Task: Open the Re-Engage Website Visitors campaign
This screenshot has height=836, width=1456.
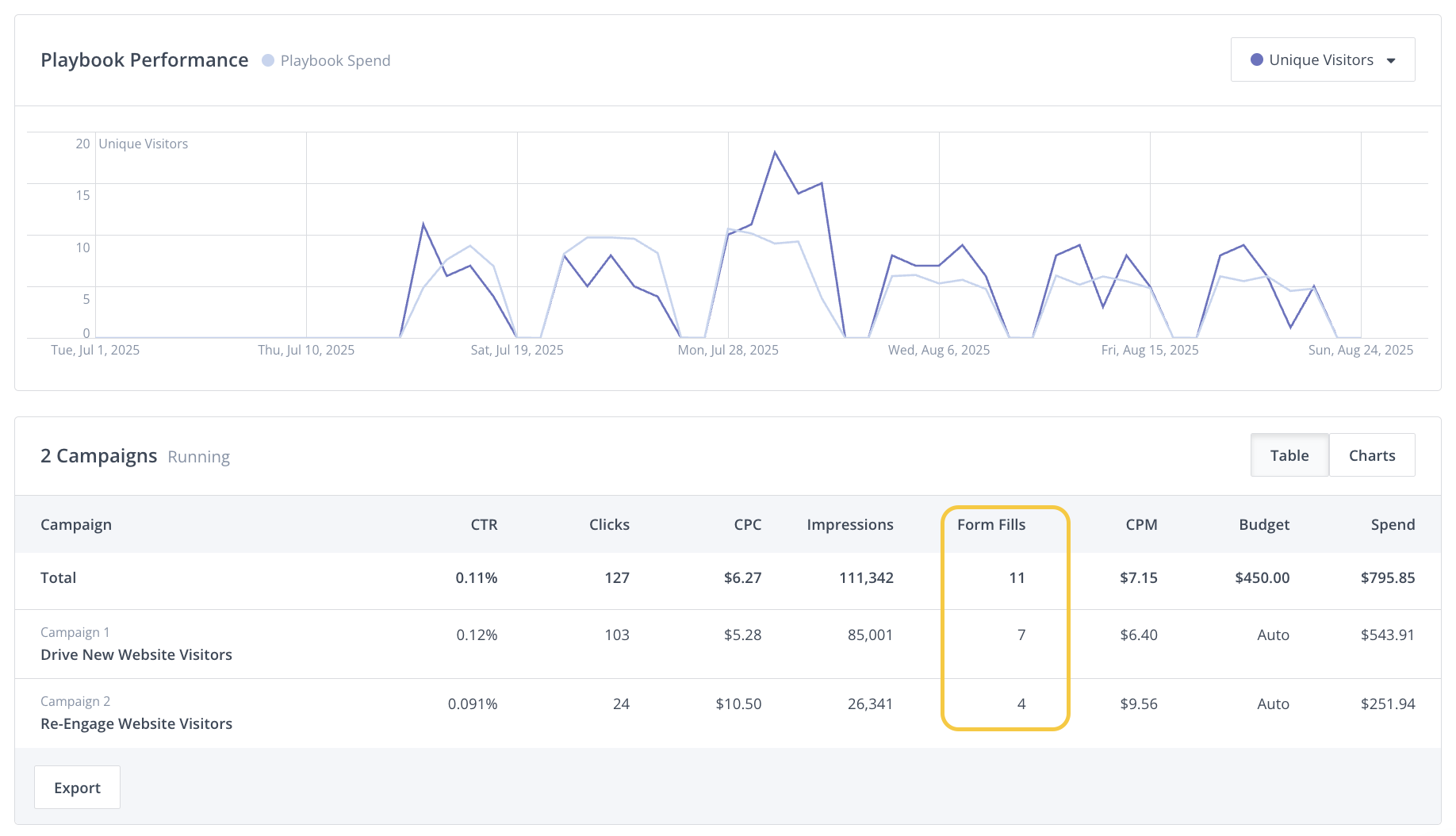Action: (136, 723)
